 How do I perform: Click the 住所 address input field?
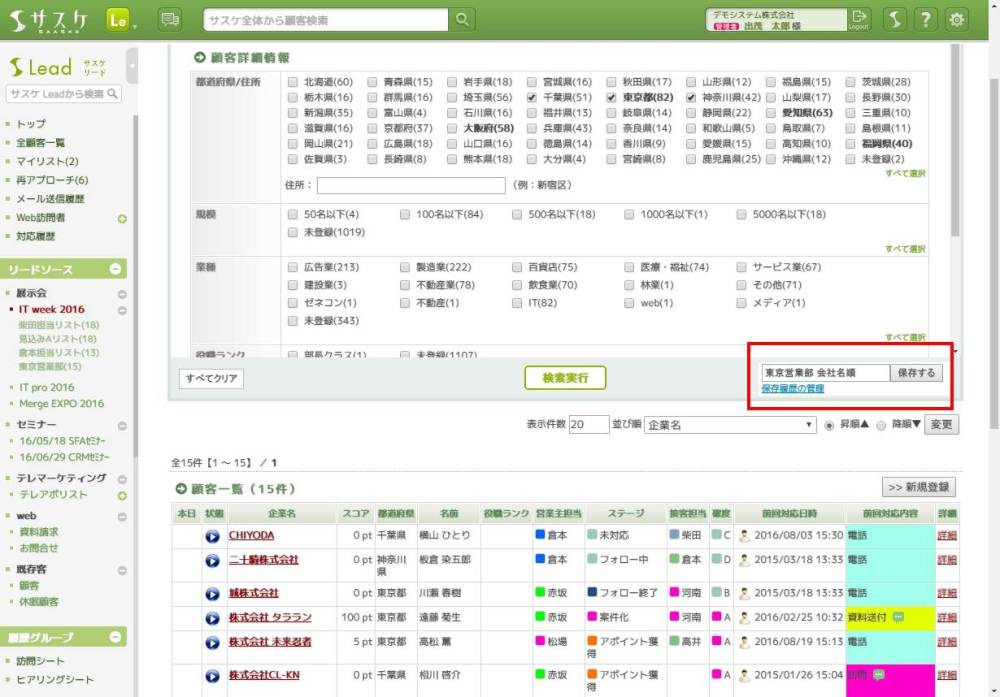[x=411, y=185]
